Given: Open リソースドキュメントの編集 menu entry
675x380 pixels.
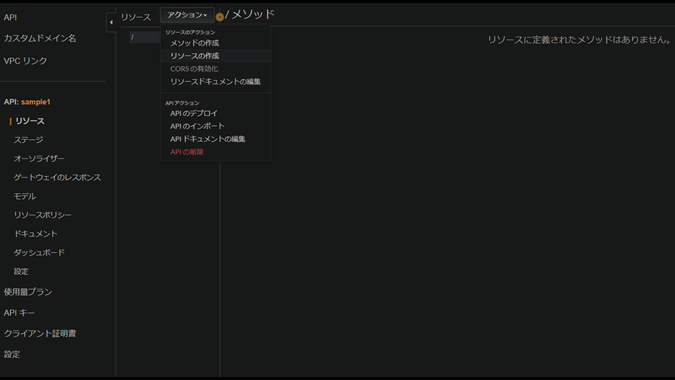Looking at the screenshot, I should click(215, 82).
